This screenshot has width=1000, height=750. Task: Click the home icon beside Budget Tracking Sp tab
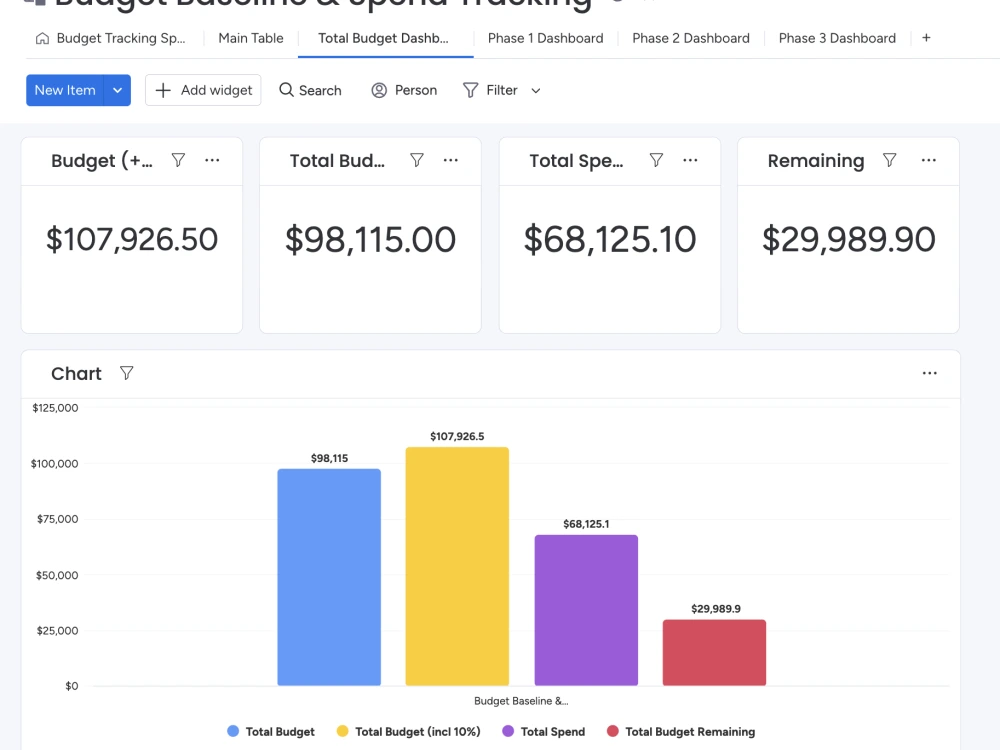coord(40,38)
